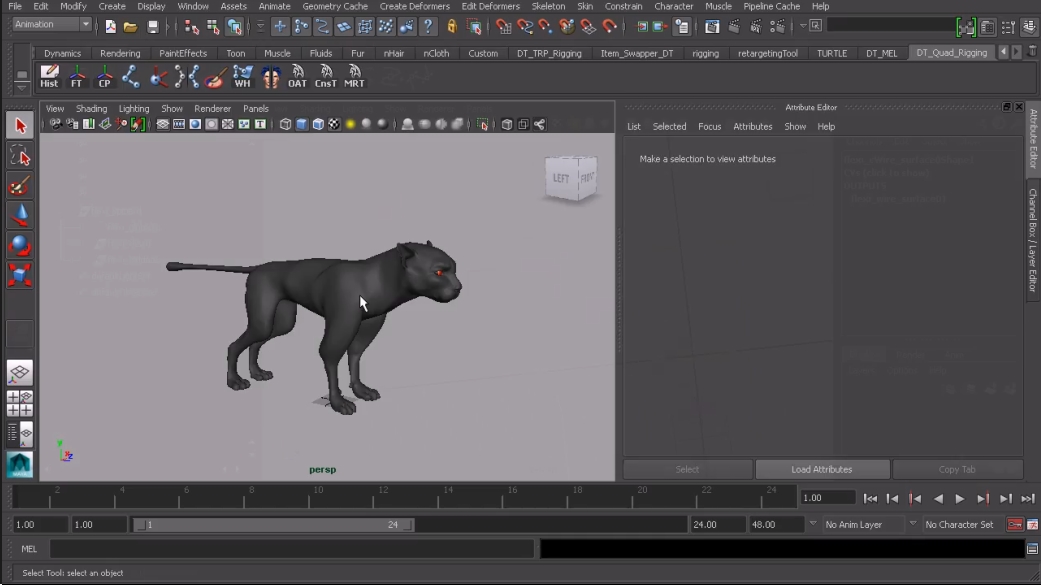
Task: Click the Copy Tab button
Action: tap(957, 469)
